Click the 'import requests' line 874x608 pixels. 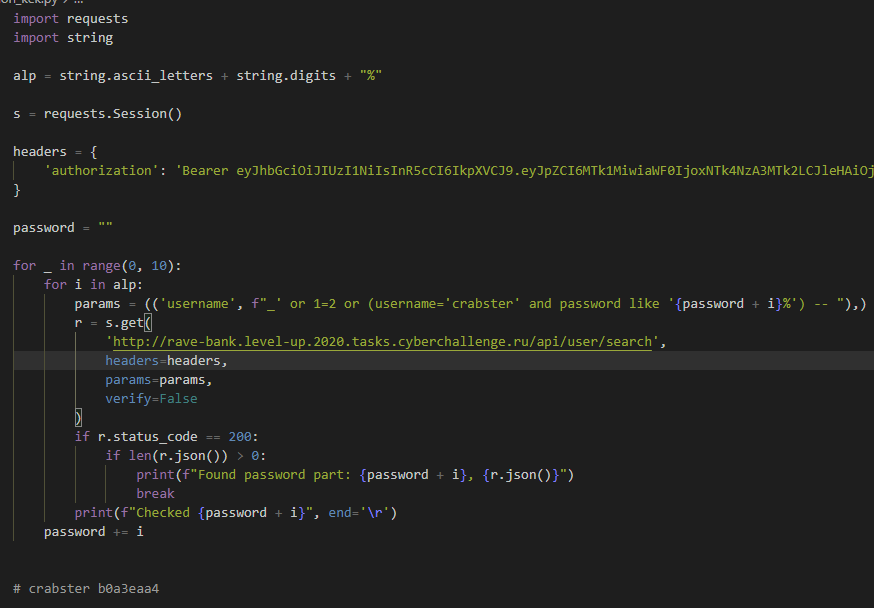coord(71,19)
